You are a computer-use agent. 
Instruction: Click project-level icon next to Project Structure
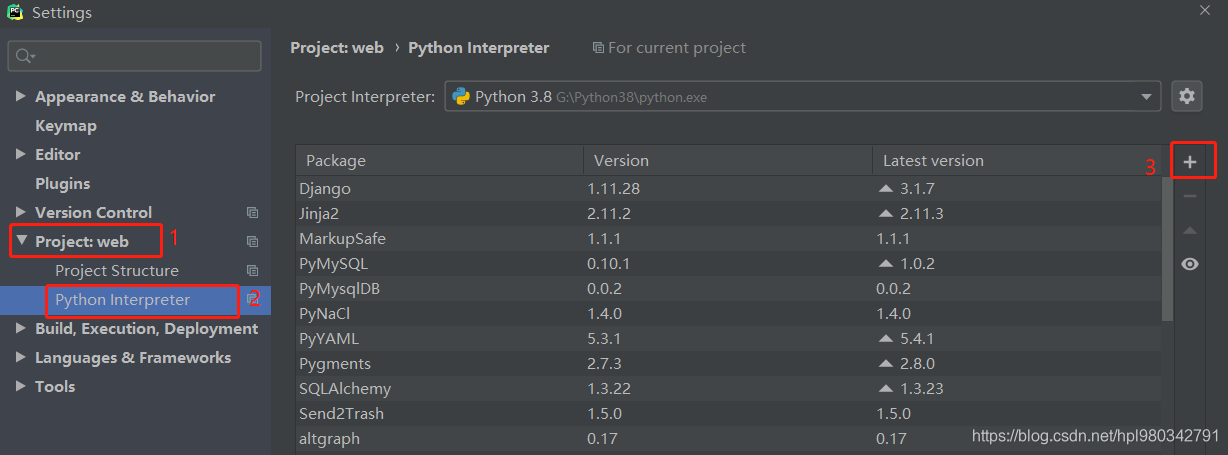(253, 271)
